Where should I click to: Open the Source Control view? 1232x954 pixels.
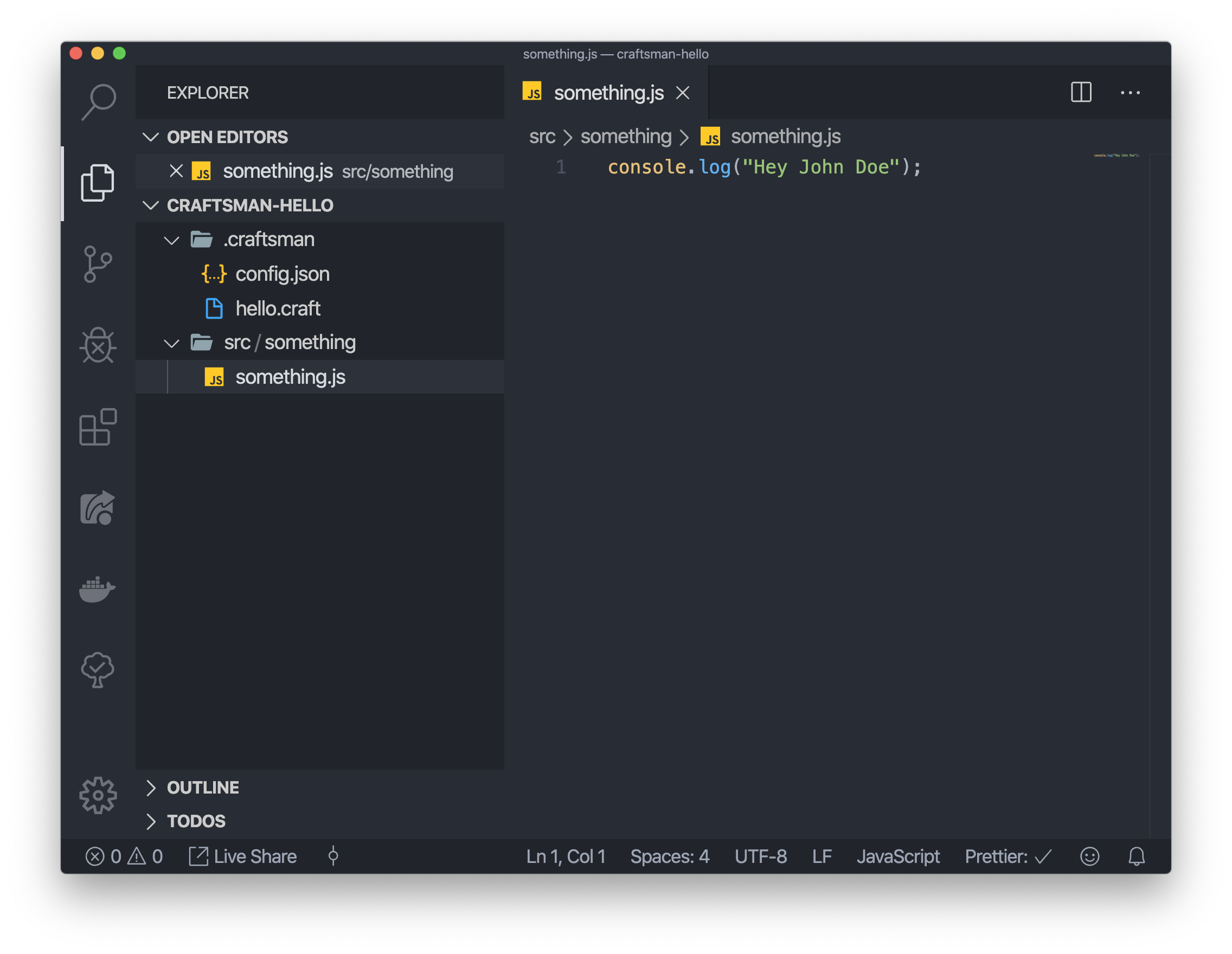[98, 264]
